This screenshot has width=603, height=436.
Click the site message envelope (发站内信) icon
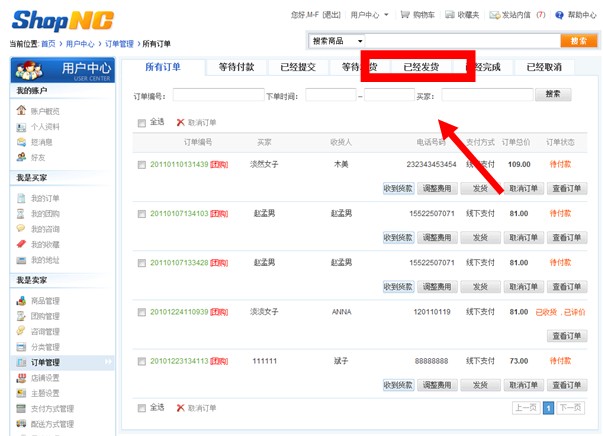pyautogui.click(x=494, y=15)
